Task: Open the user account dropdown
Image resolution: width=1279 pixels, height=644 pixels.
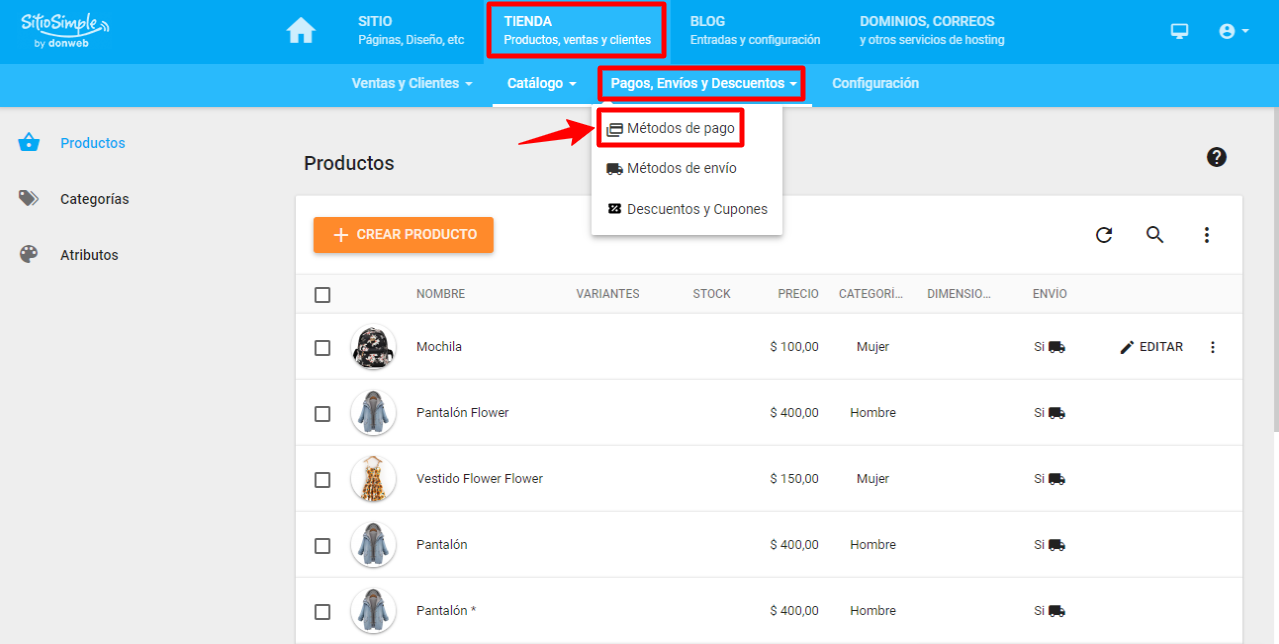Action: point(1233,31)
